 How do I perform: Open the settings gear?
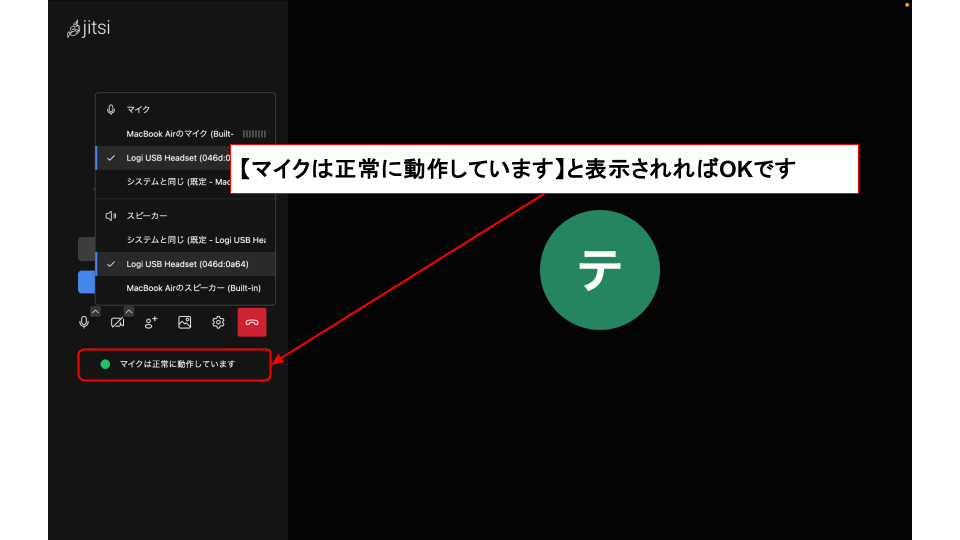pyautogui.click(x=218, y=323)
